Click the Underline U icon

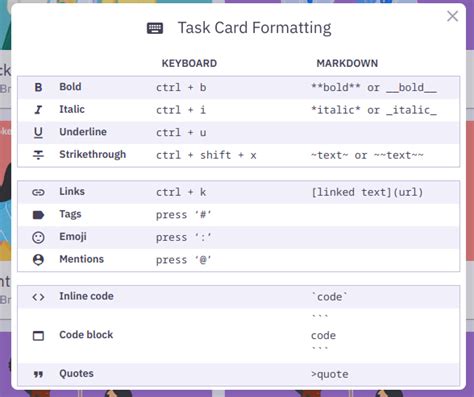(x=38, y=133)
